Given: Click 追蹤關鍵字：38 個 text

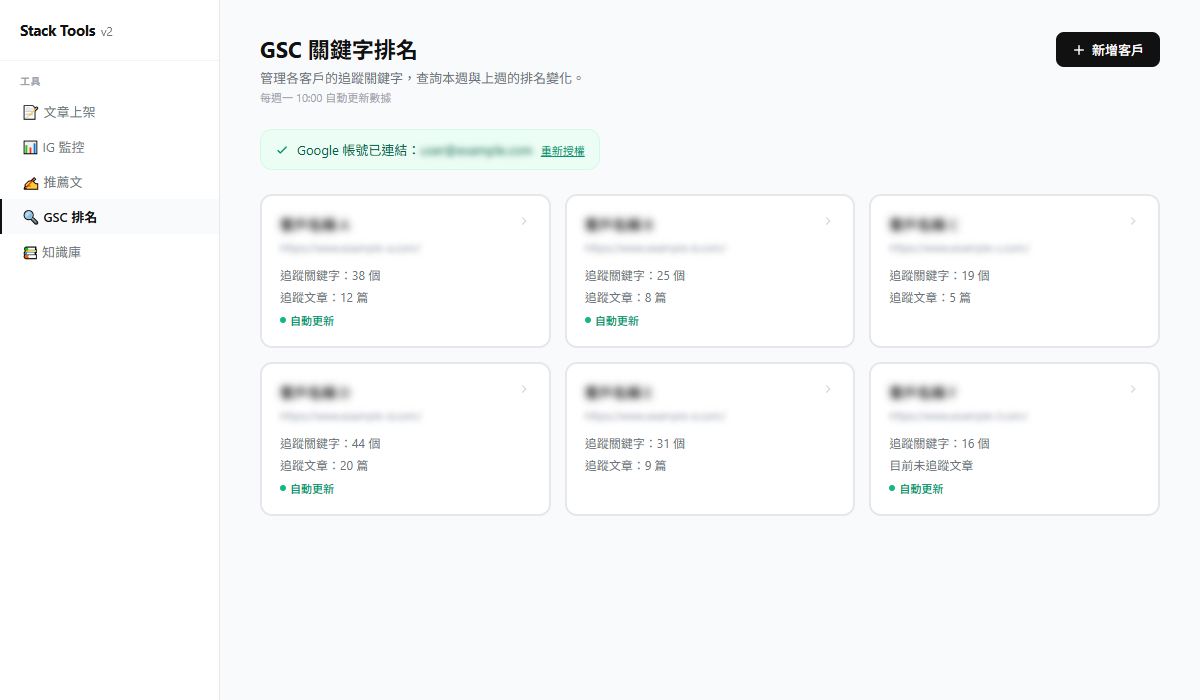Looking at the screenshot, I should 330,275.
